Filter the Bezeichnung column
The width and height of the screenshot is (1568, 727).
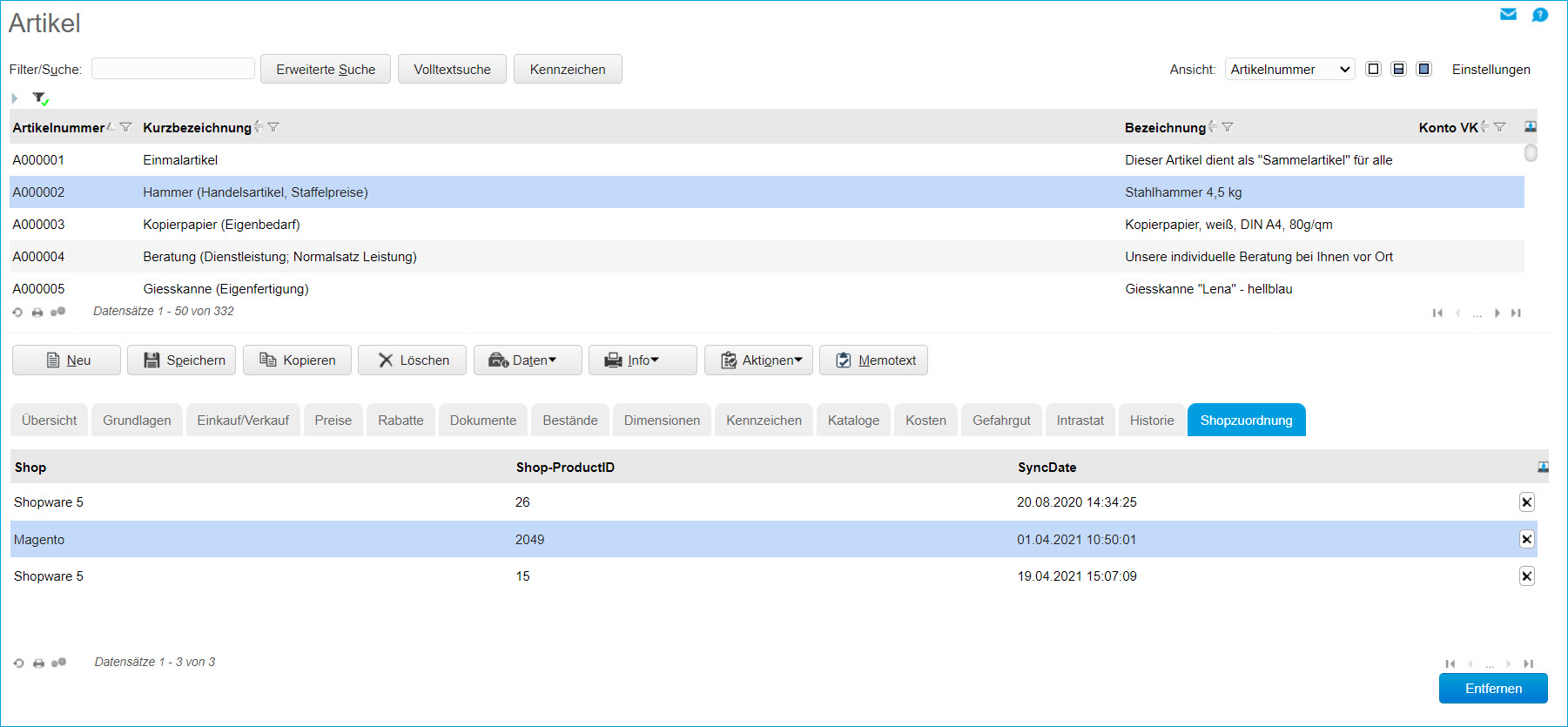tap(1228, 127)
